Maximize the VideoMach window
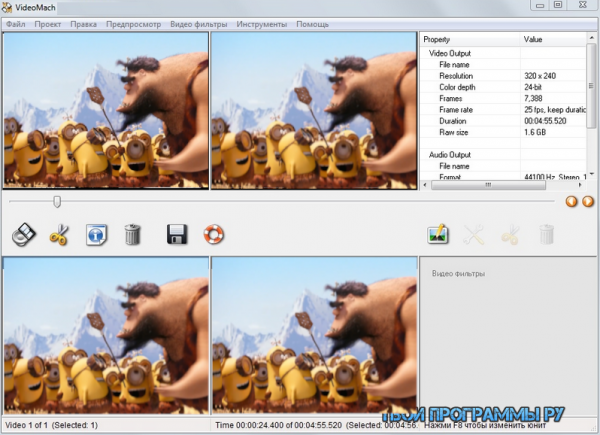The image size is (600, 435). click(558, 5)
